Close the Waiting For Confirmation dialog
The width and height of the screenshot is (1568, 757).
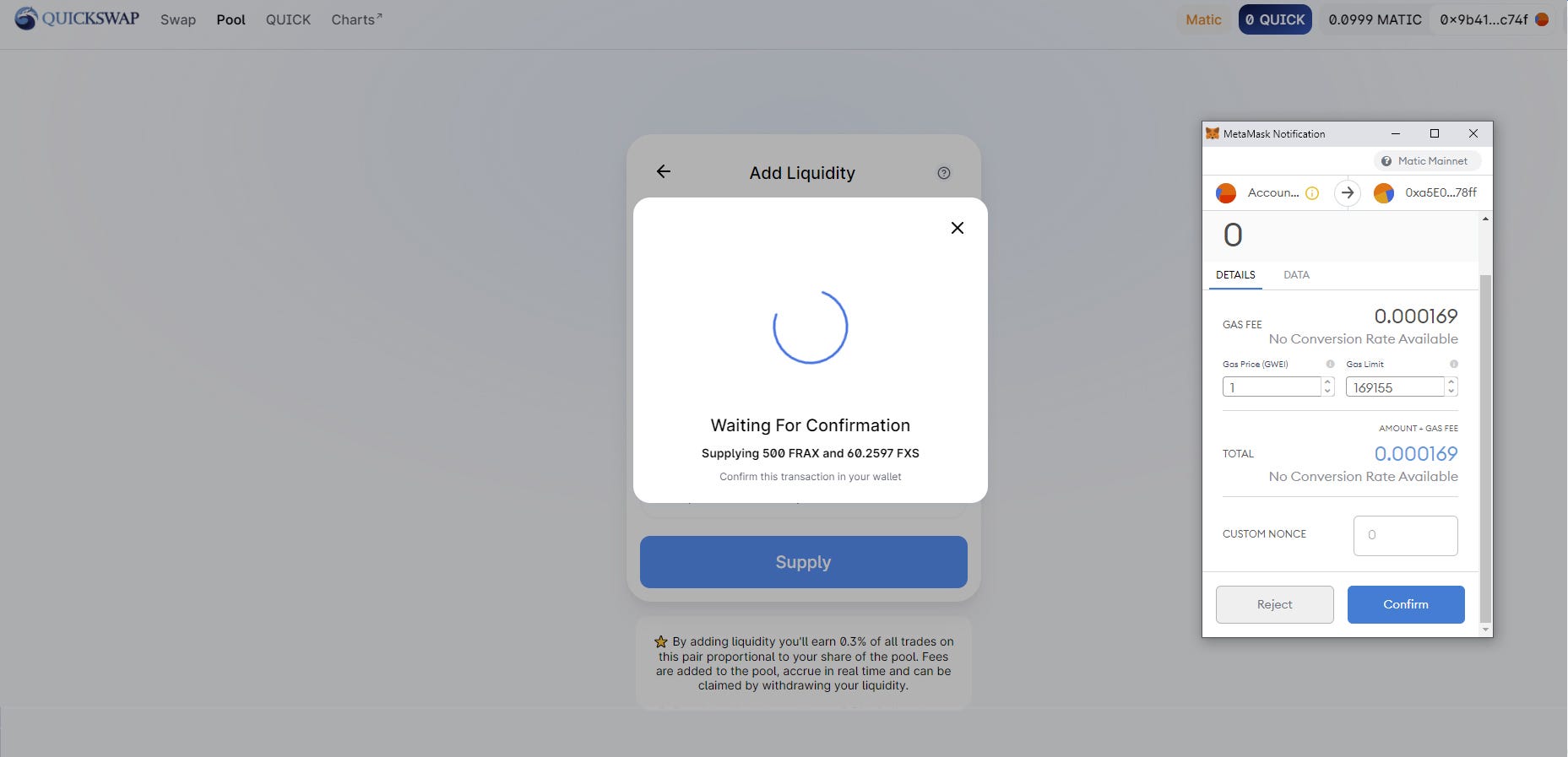[x=958, y=228]
